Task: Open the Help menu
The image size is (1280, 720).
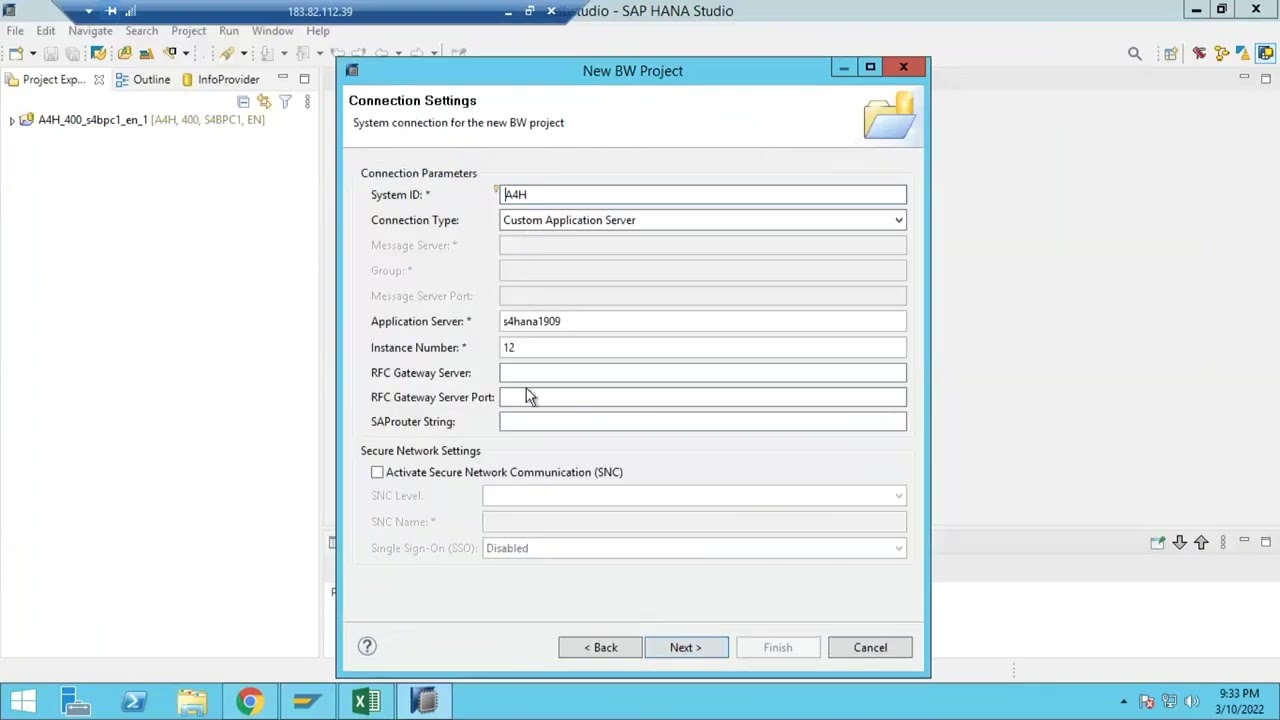Action: 318,31
